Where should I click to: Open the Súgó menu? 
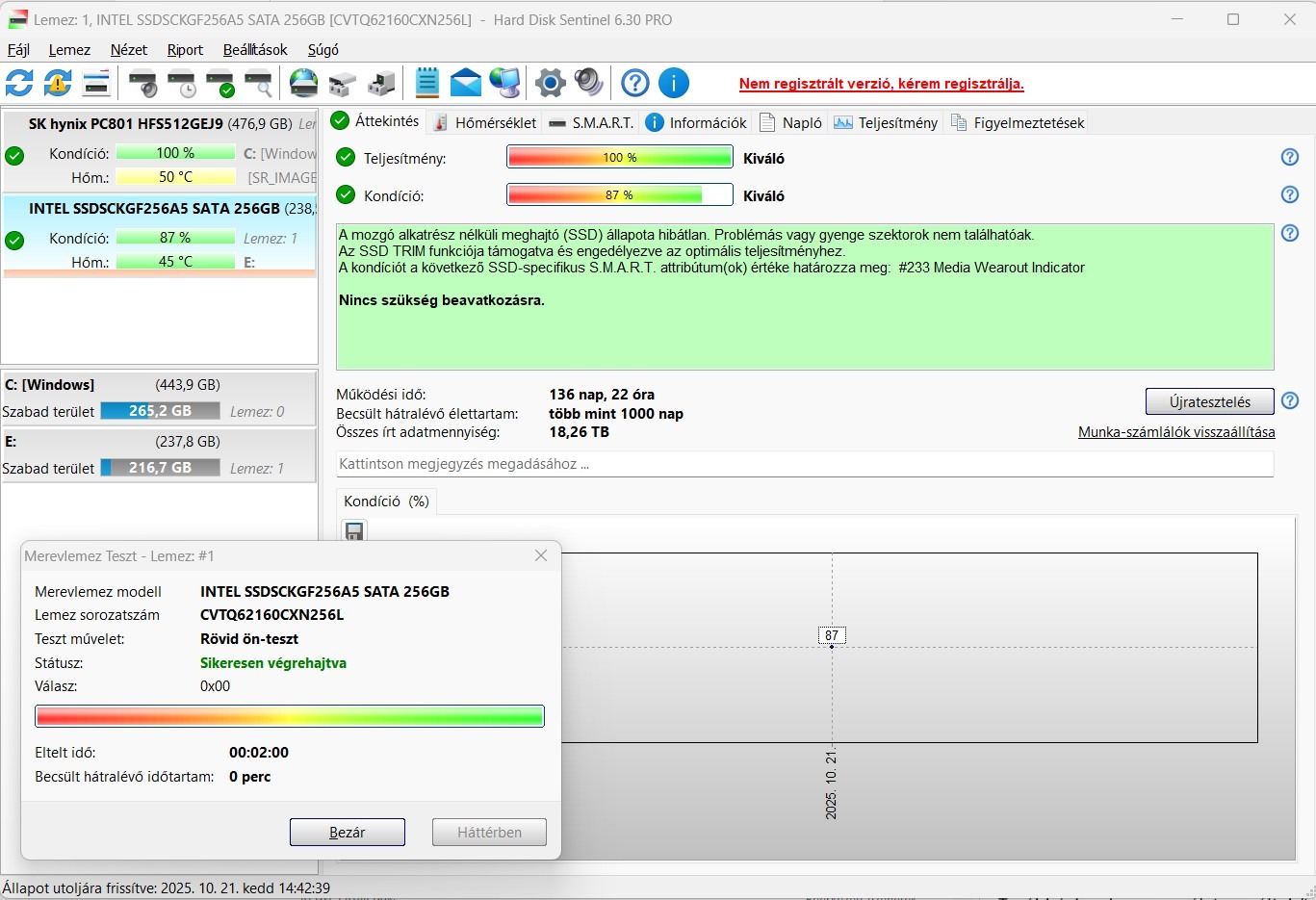coord(323,50)
